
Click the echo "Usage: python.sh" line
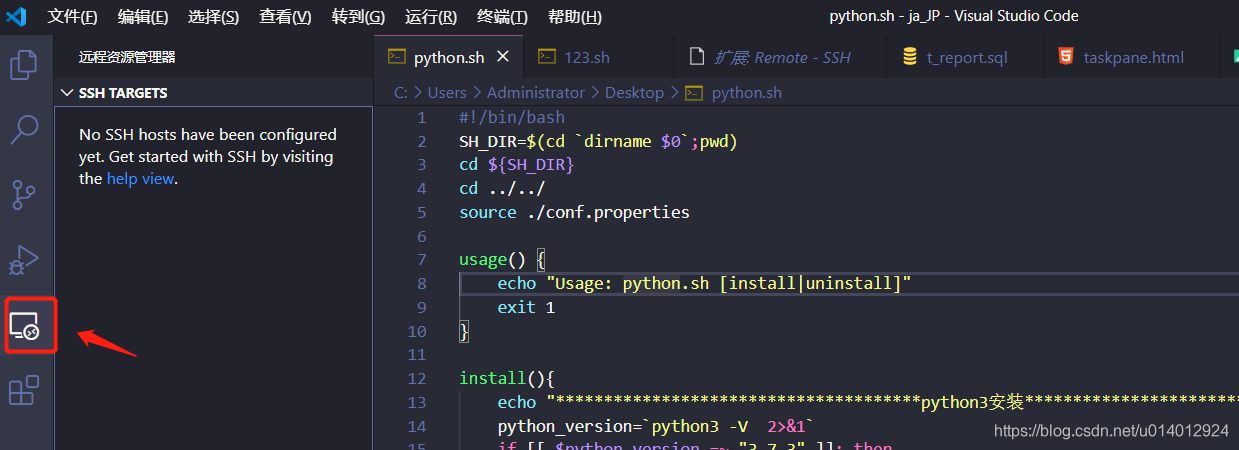705,284
